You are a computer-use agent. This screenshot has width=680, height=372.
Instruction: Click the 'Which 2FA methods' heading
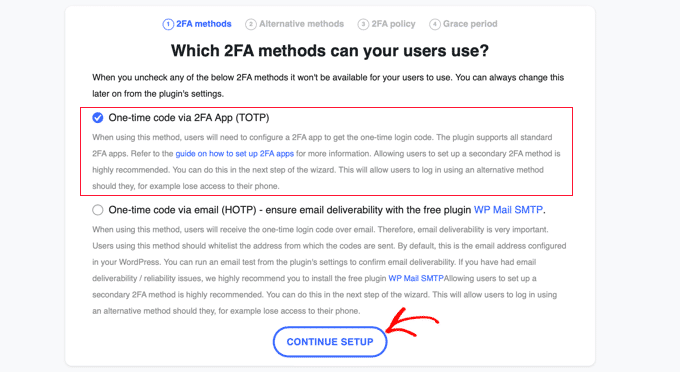point(330,51)
